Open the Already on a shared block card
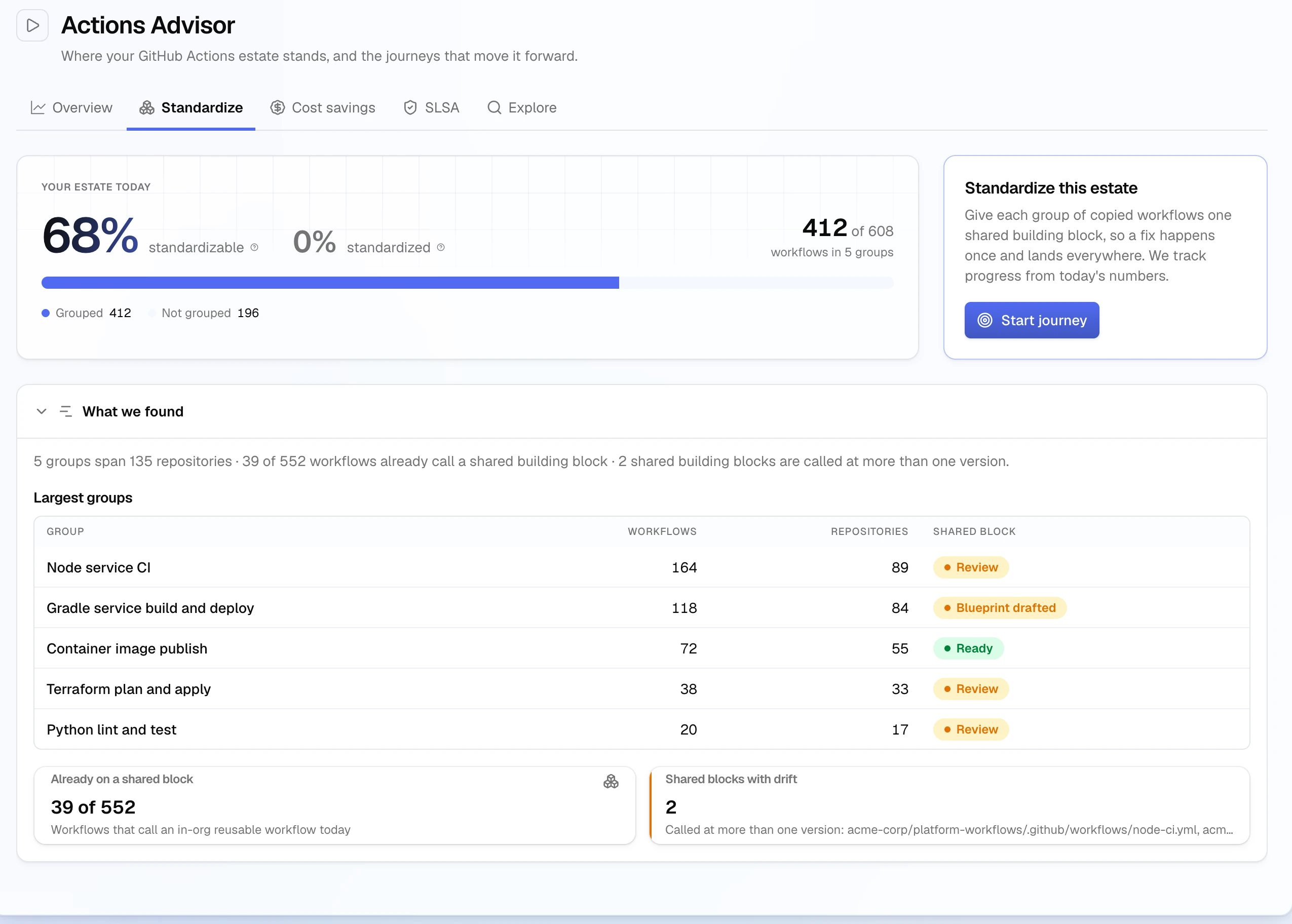Viewport: 1292px width, 924px height. pos(334,805)
